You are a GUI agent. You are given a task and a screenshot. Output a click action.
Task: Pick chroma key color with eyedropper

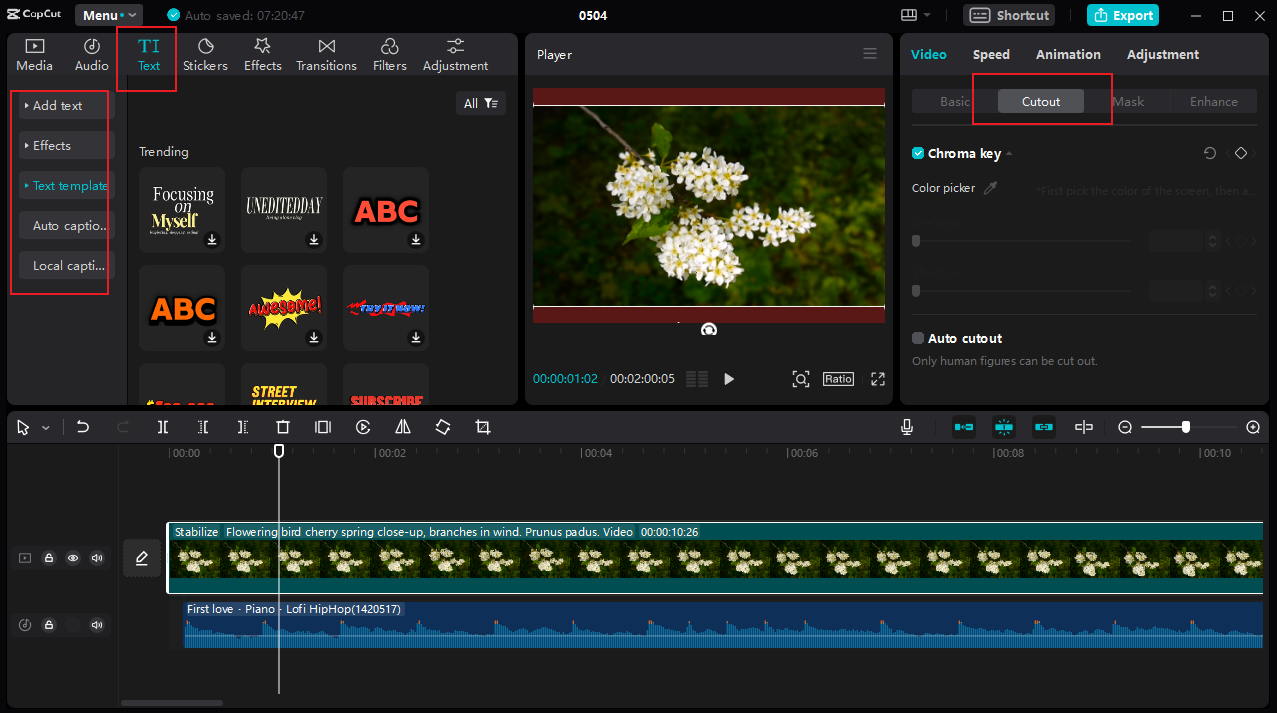point(990,188)
